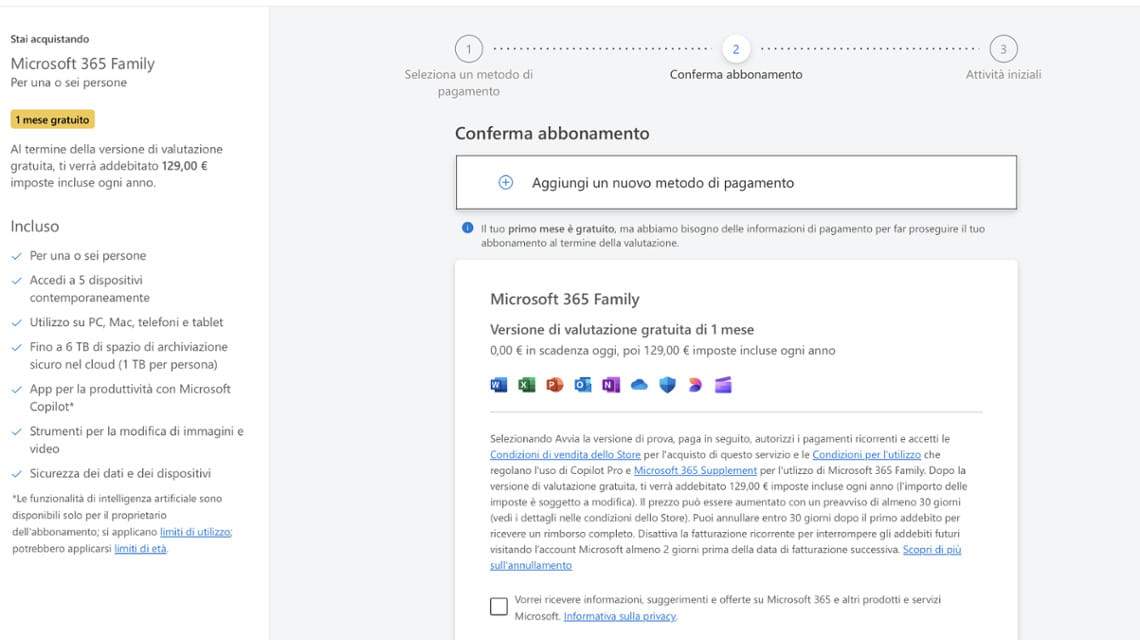Click the OneNote app icon
Screen dimensions: 1140x640
[611, 385]
